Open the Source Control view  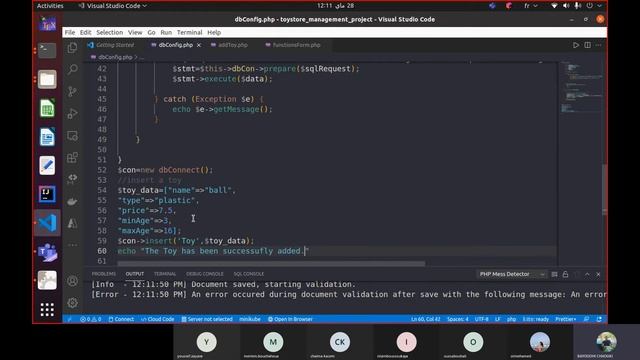(73, 91)
